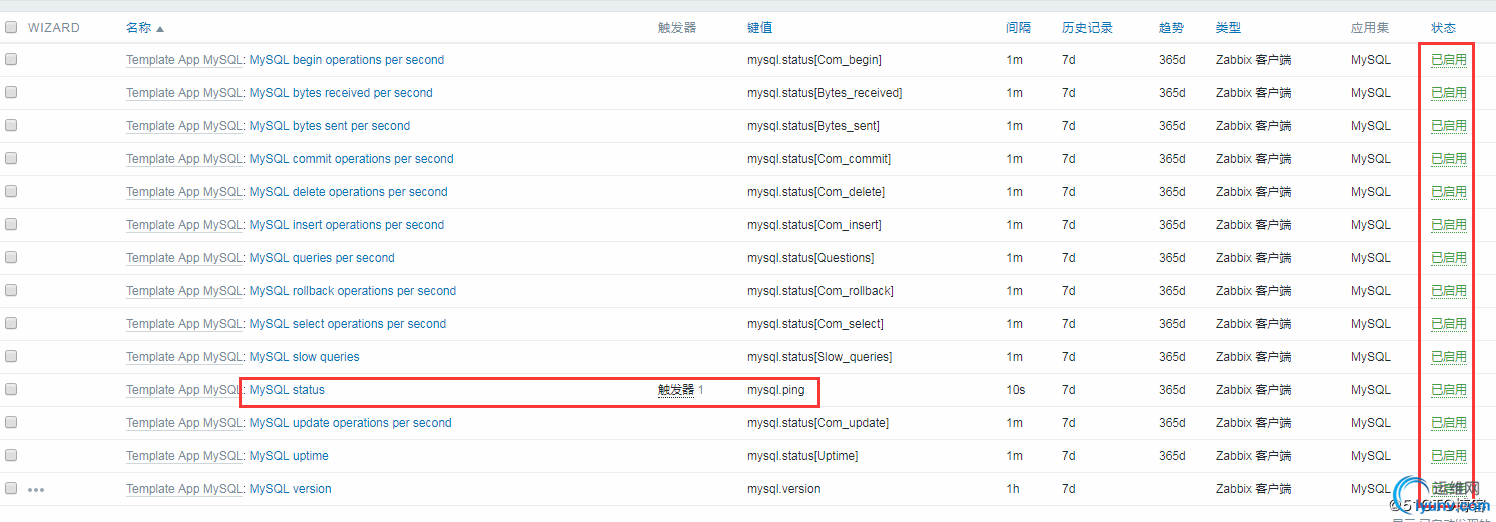Select the MySQL status row checkbox
Screen dimensions: 1496x522
pyautogui.click(x=11, y=389)
